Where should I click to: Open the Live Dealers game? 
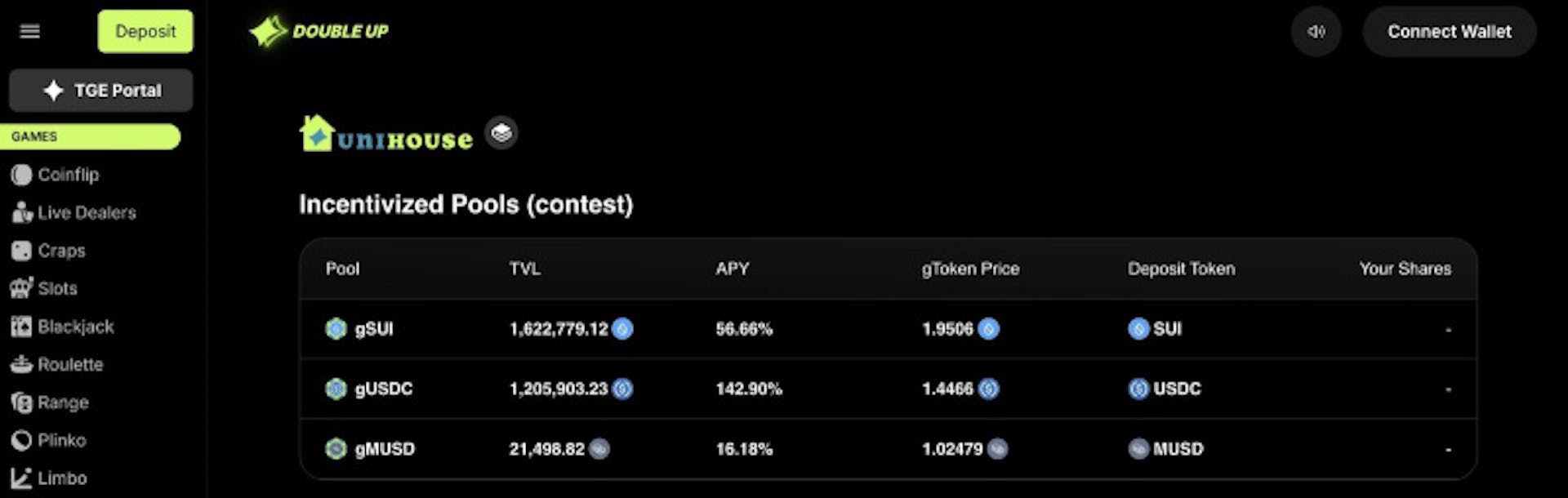click(x=86, y=213)
